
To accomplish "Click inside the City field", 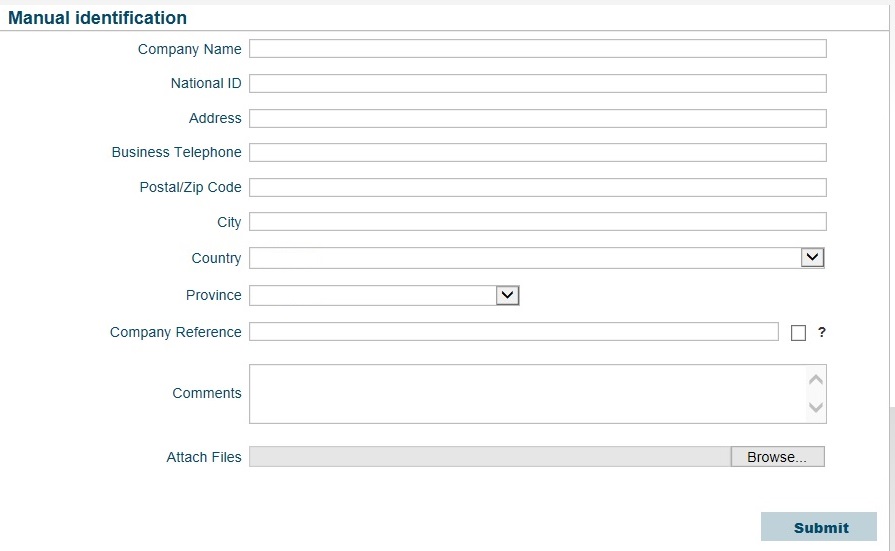I will pos(538,222).
